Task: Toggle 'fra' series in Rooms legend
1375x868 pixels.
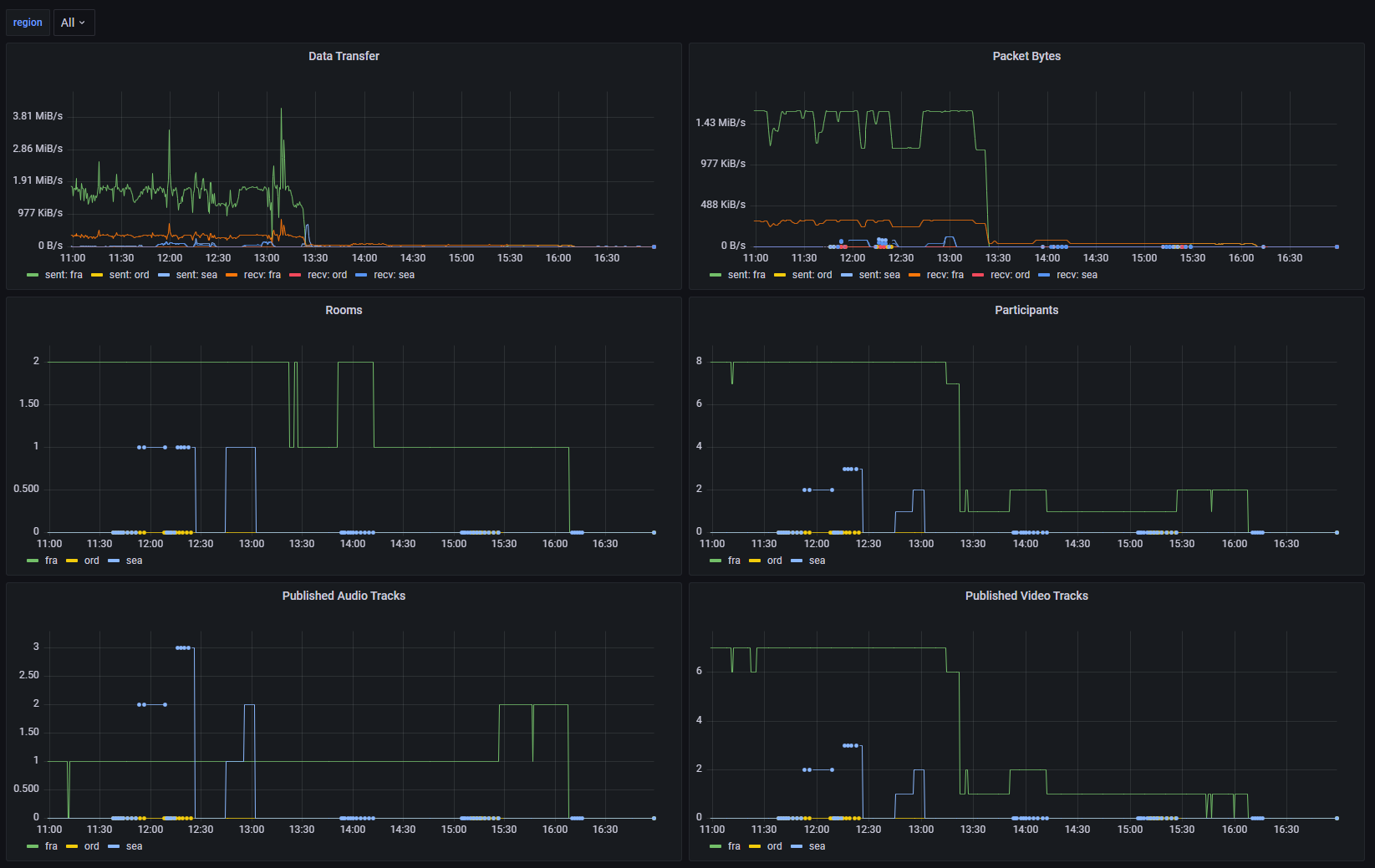Action: [x=51, y=561]
